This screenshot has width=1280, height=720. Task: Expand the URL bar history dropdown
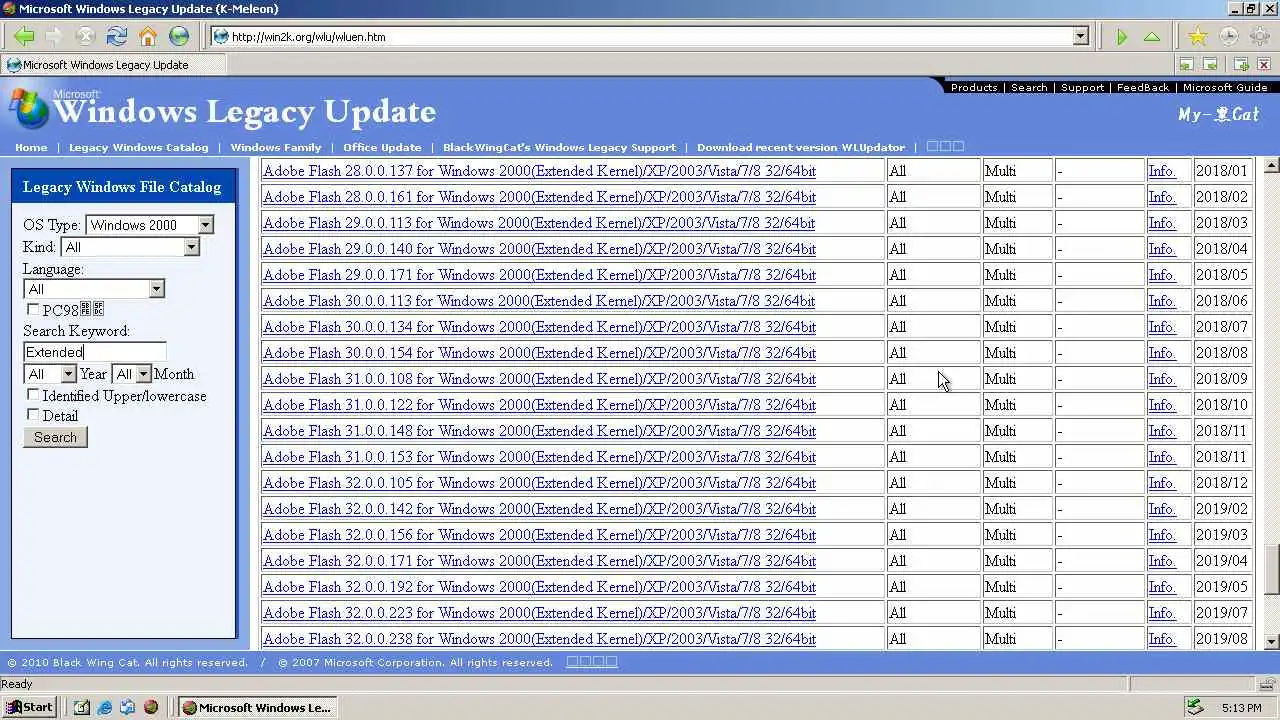click(x=1080, y=37)
